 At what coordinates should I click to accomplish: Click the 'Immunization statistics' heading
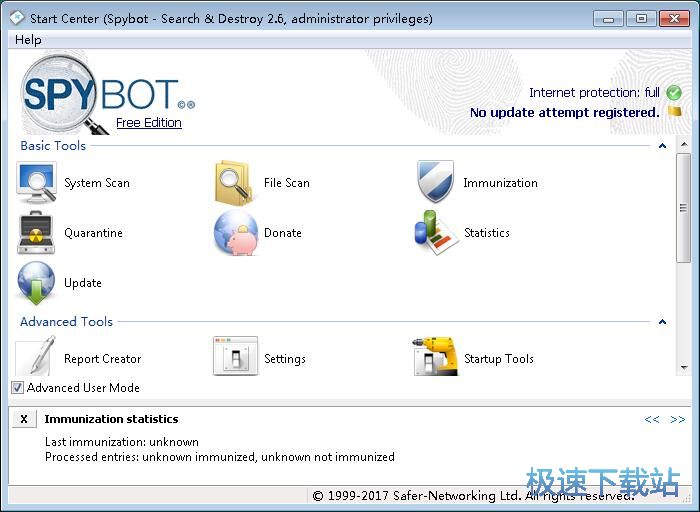pyautogui.click(x=111, y=419)
